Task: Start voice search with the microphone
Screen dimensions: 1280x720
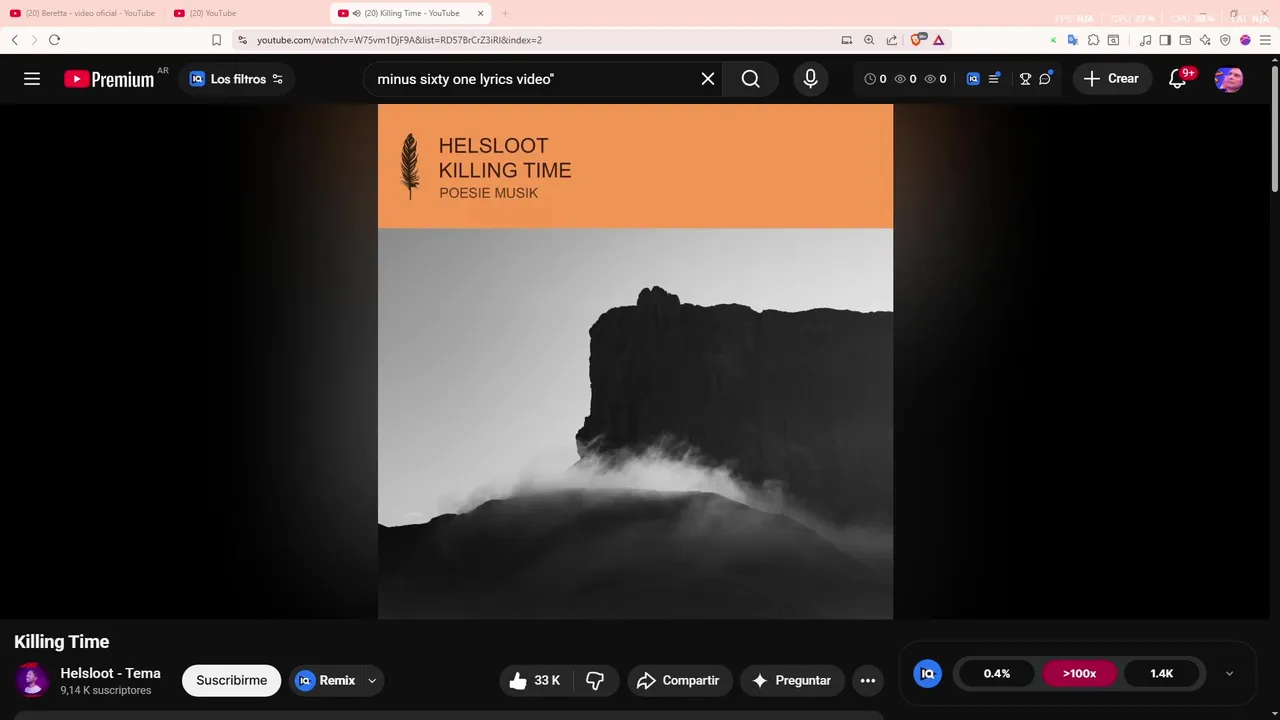Action: [811, 79]
